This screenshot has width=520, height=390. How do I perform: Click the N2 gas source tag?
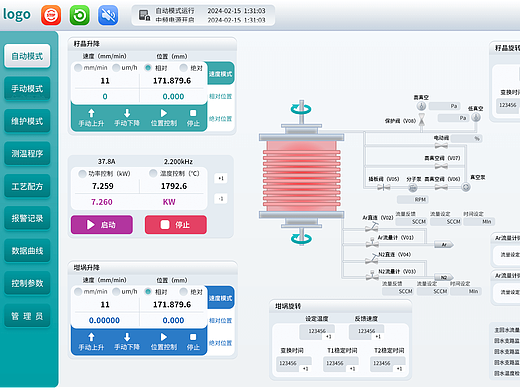tap(444, 277)
